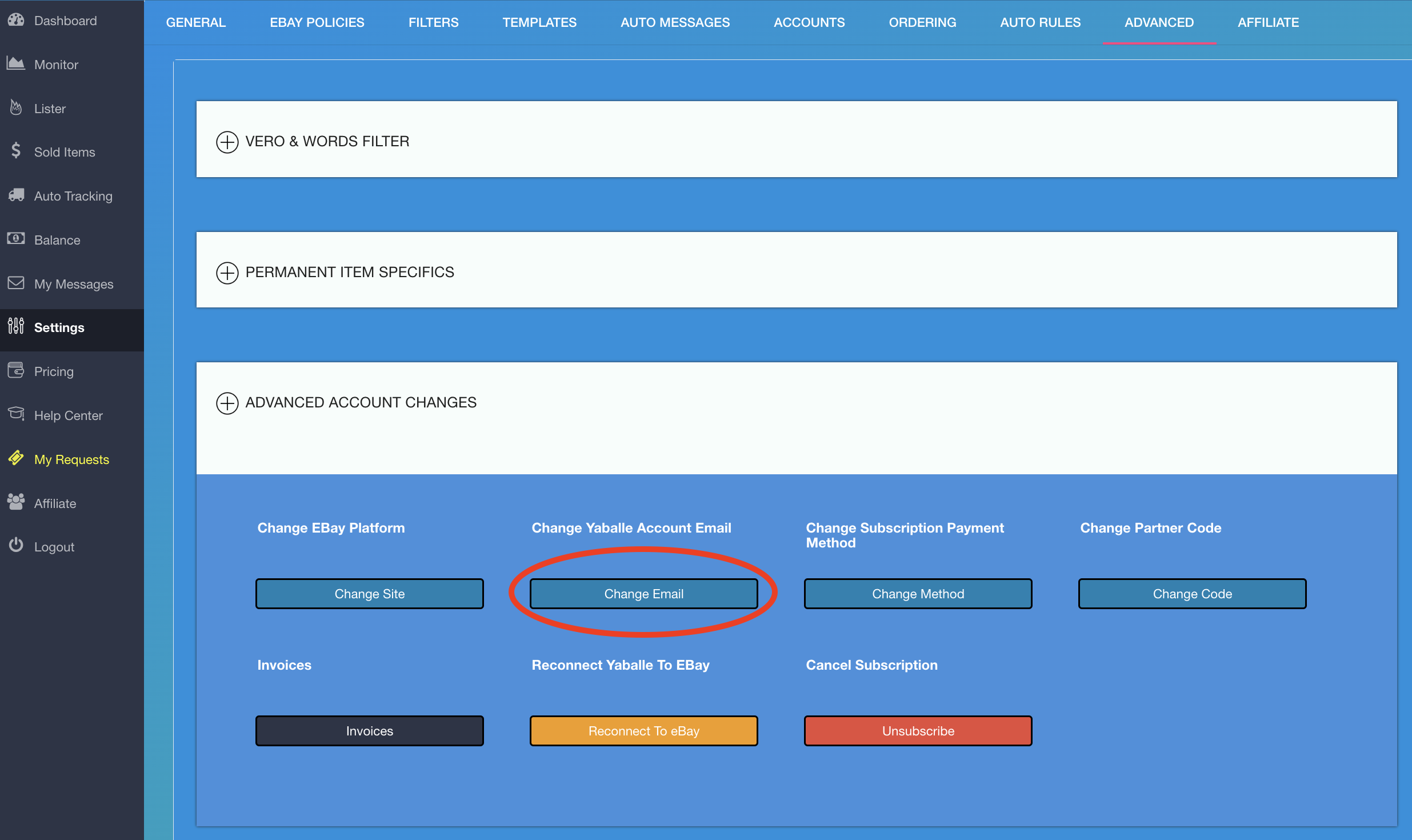Click the orange Reconnect To eBay button
Image resolution: width=1412 pixels, height=840 pixels.
(x=643, y=731)
